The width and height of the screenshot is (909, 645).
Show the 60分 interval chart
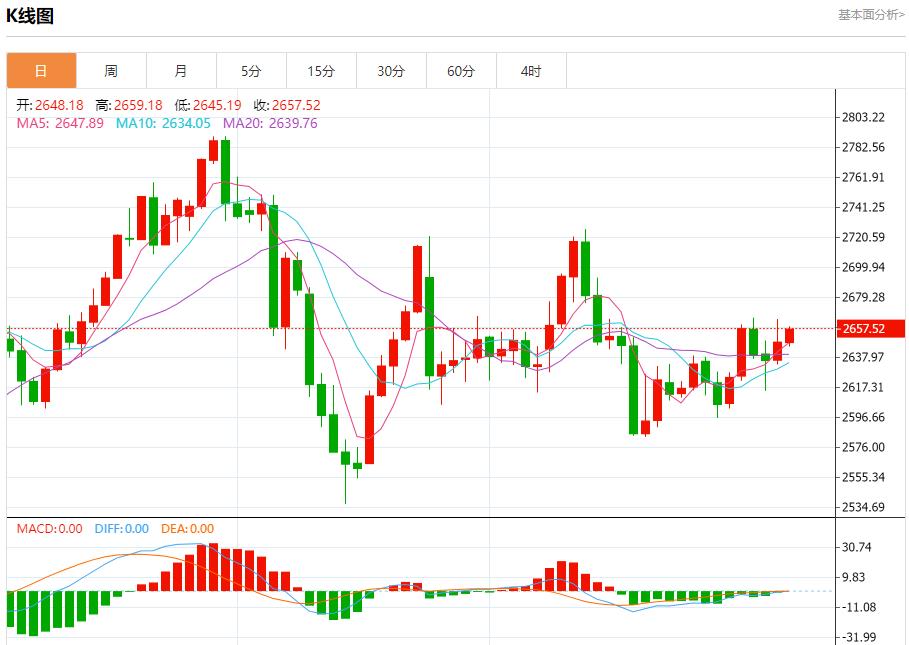(x=461, y=71)
